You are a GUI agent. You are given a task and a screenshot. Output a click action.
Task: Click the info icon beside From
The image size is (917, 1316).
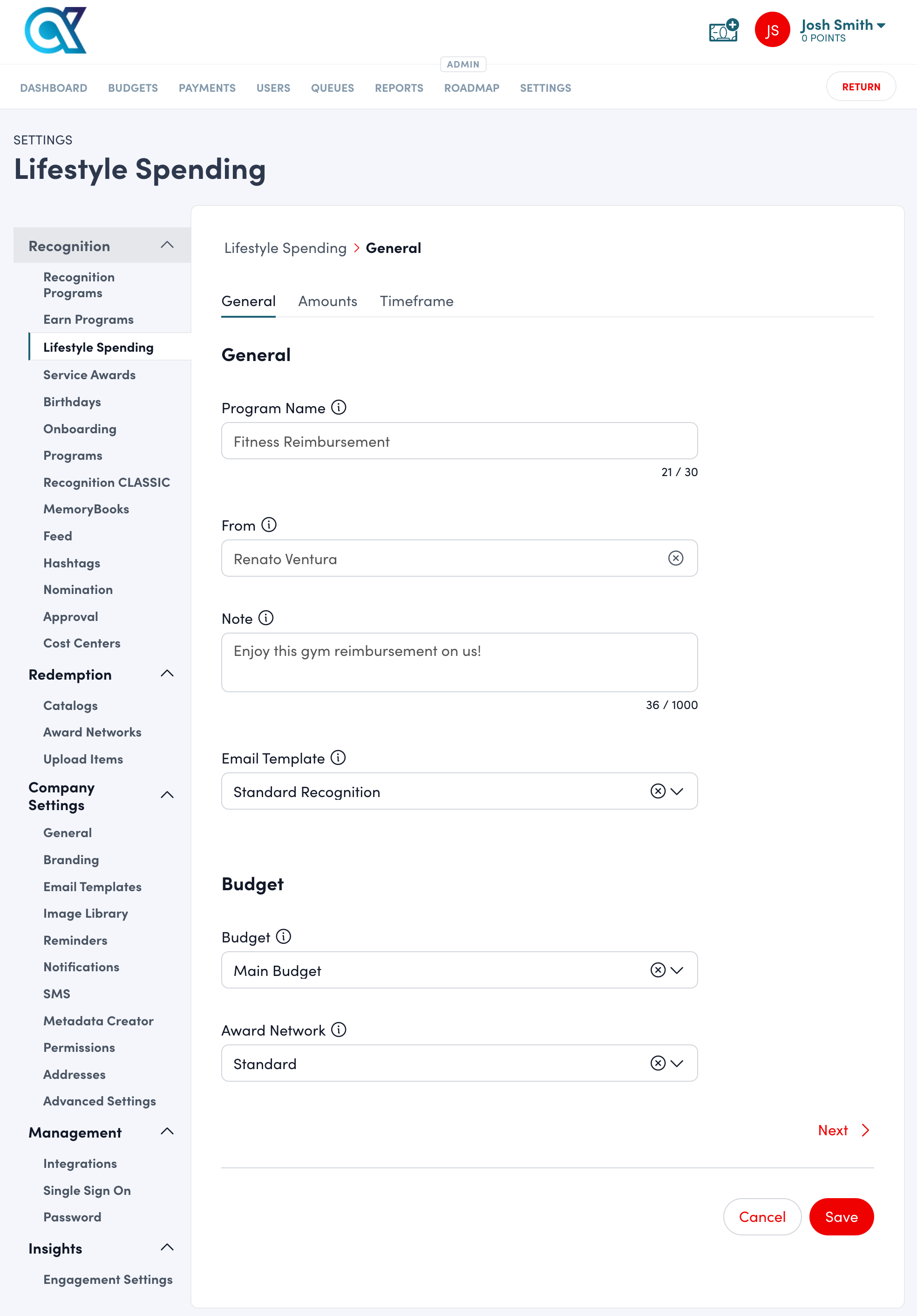coord(269,525)
